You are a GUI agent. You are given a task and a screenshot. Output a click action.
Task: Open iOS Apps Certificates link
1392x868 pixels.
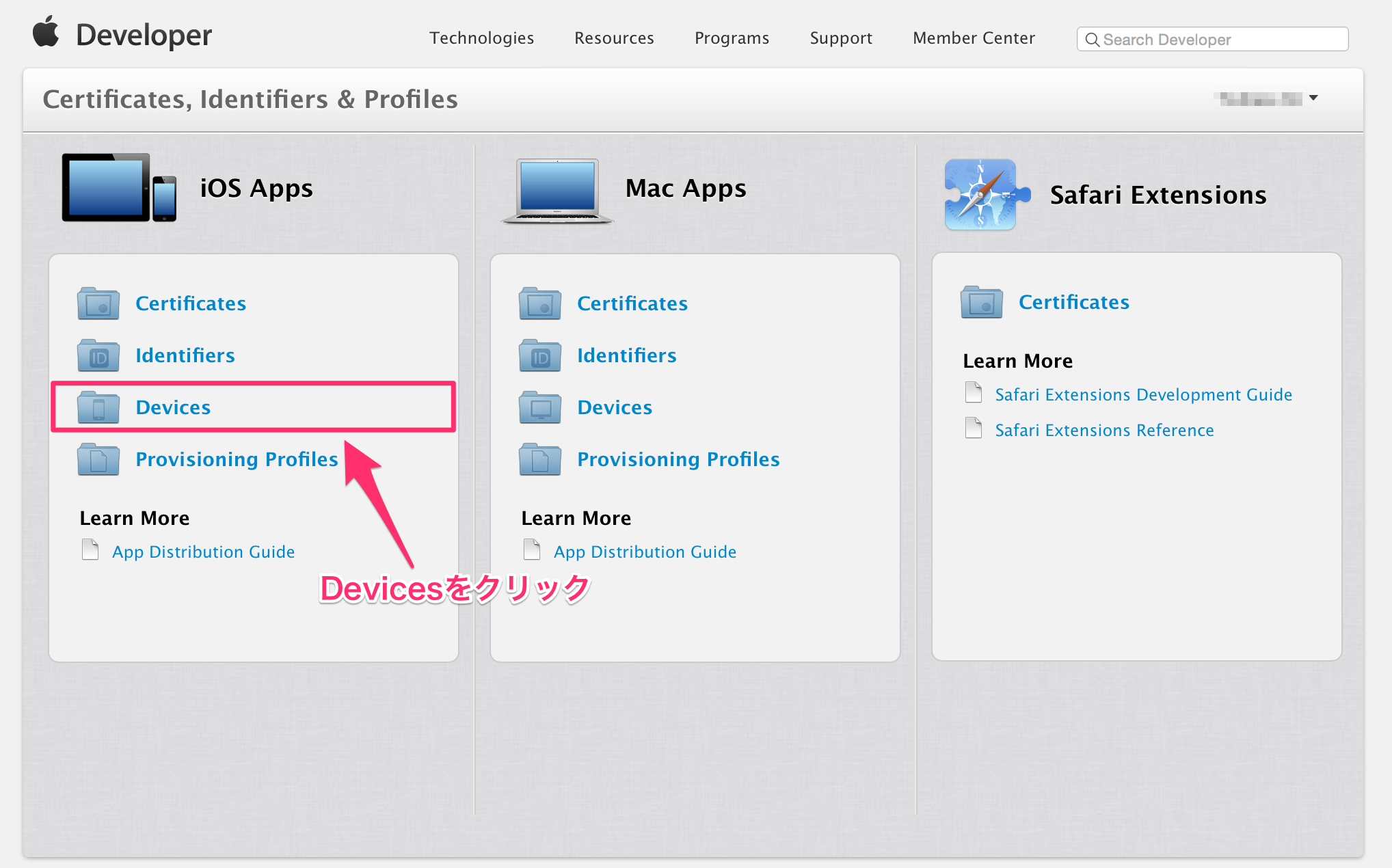point(191,303)
